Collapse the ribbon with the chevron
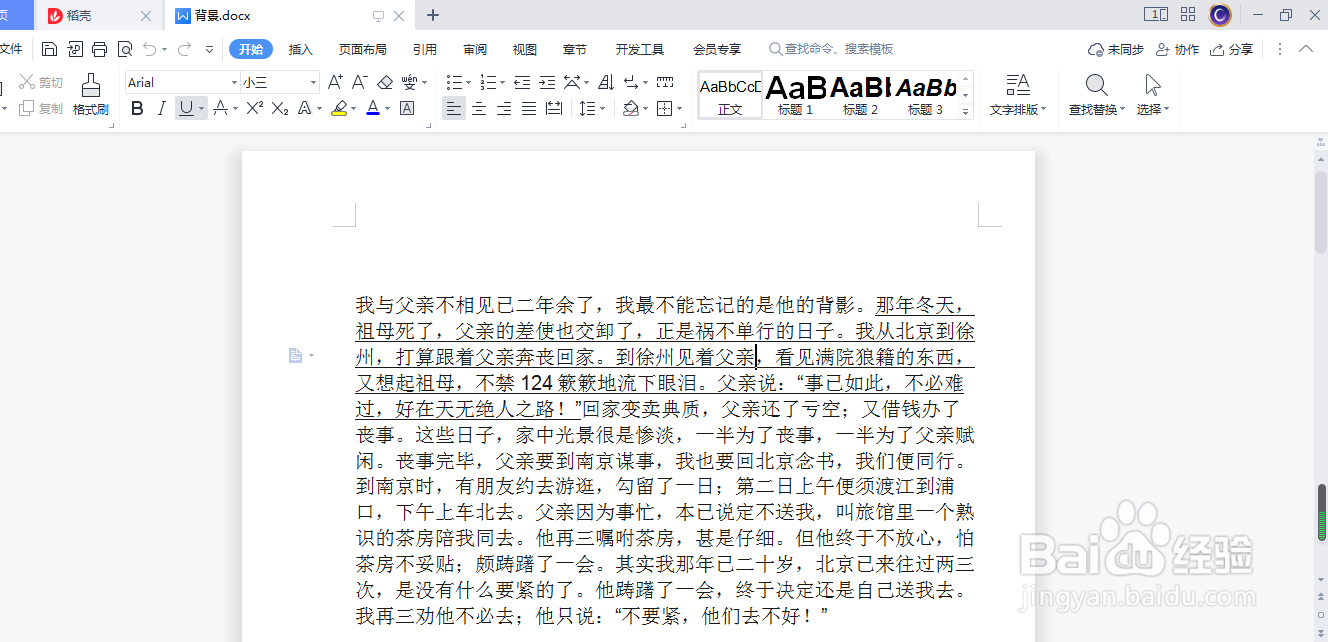The width and height of the screenshot is (1328, 642). point(1306,49)
